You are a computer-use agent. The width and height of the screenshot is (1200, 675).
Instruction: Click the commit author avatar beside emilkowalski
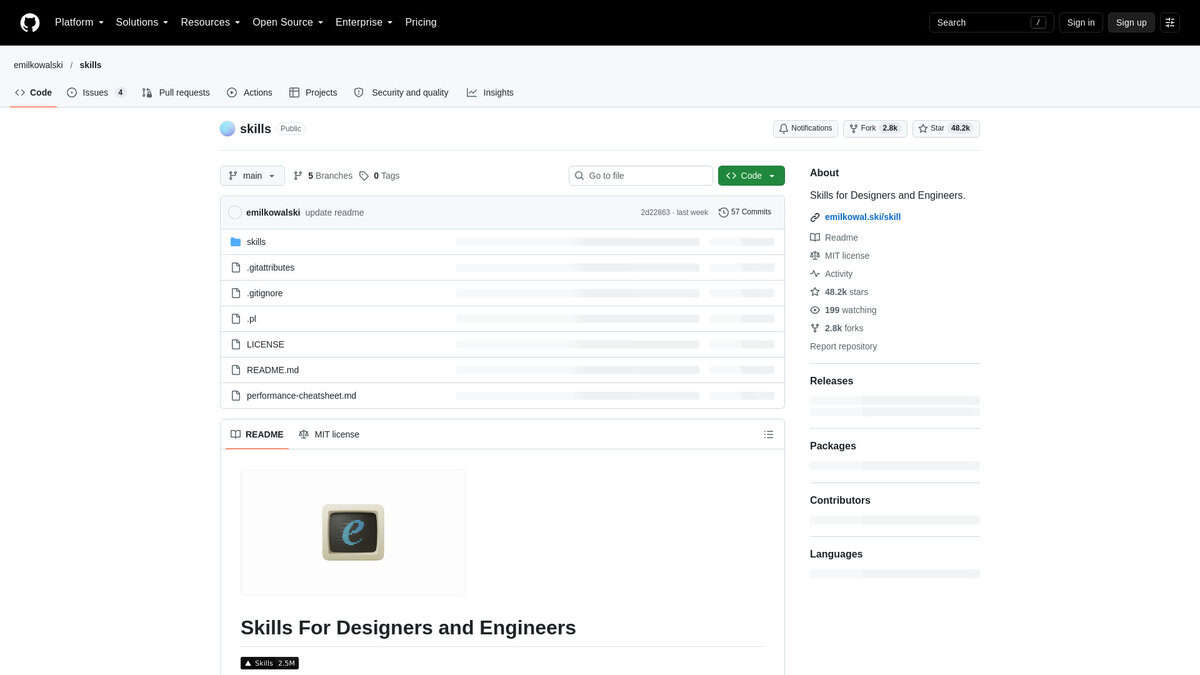point(235,212)
